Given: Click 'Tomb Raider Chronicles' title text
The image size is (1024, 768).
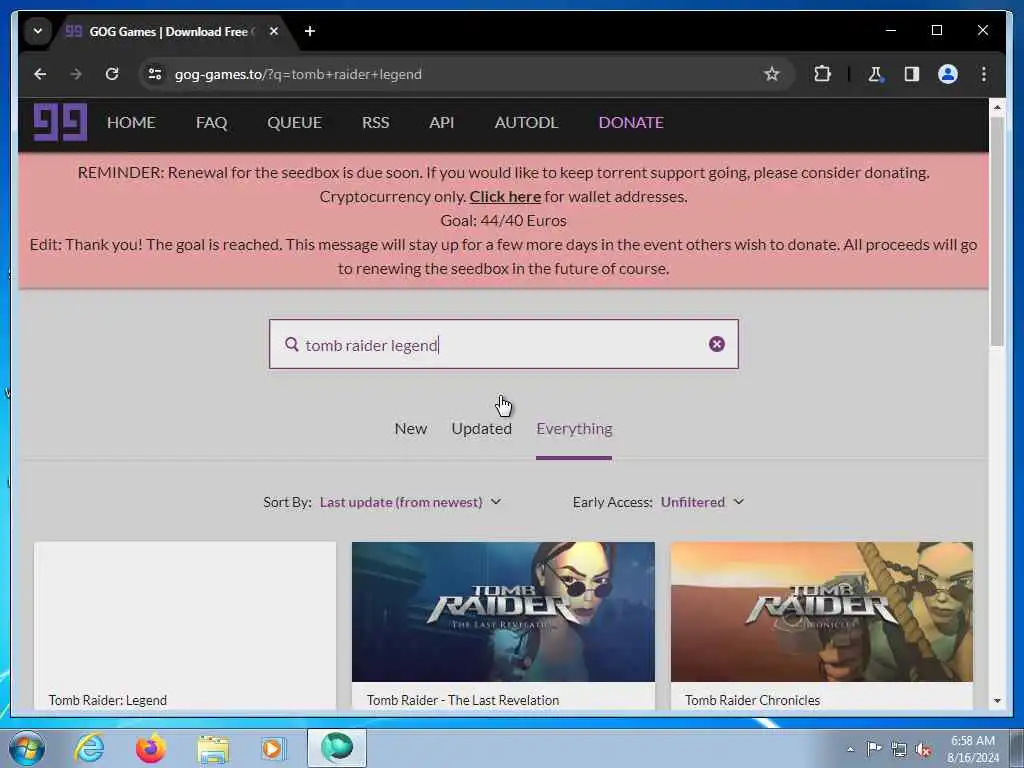Looking at the screenshot, I should pyautogui.click(x=752, y=700).
